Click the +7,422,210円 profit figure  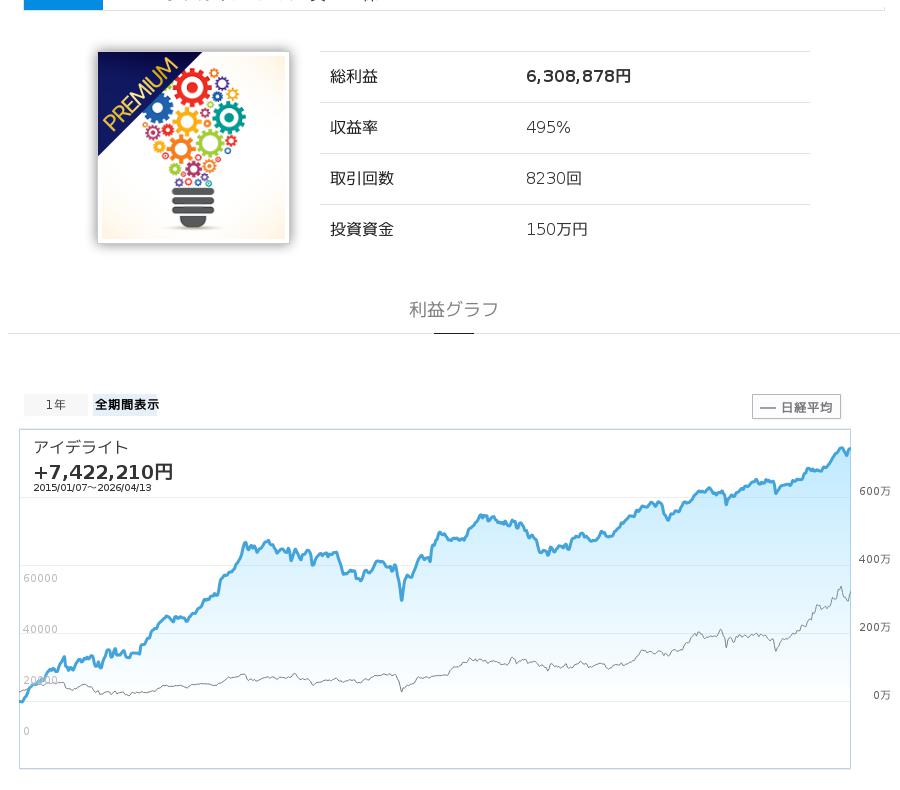(x=103, y=471)
